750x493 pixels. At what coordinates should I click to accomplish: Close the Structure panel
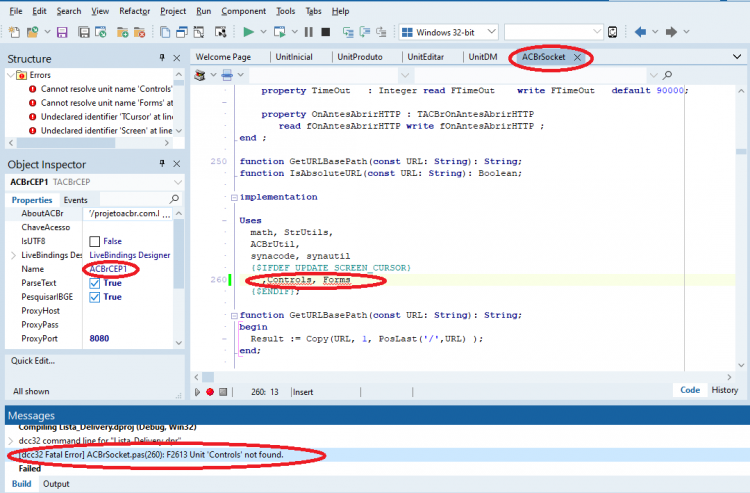176,58
